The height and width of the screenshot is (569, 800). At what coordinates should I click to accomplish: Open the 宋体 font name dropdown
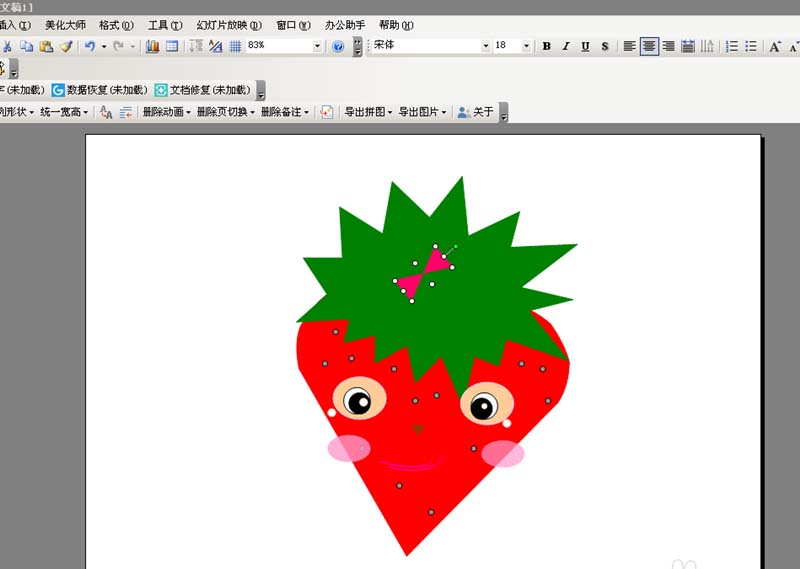point(485,46)
